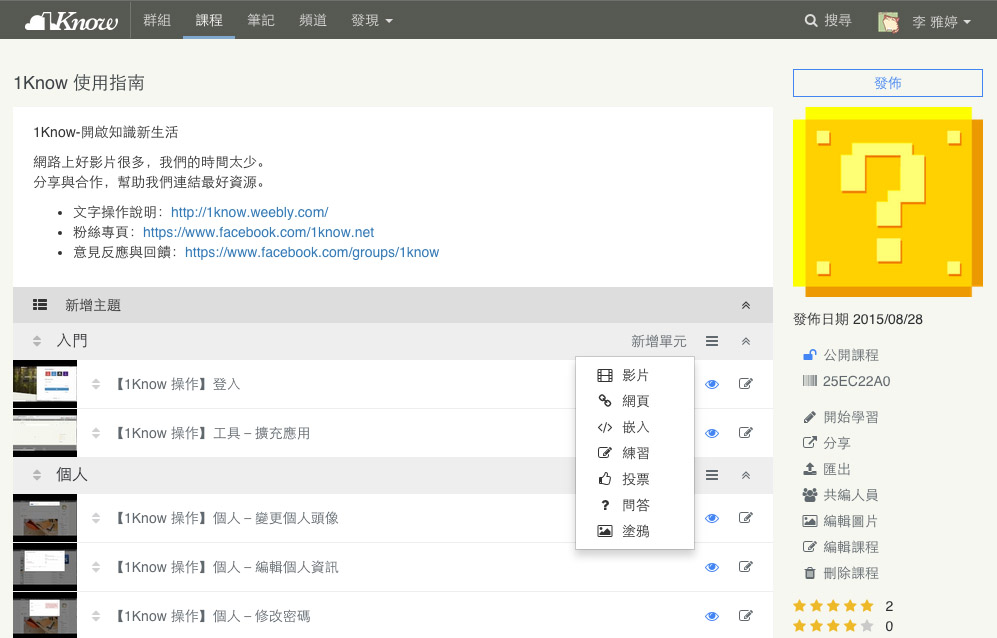Collapse all topics with 新增主題 chevron
Image resolution: width=997 pixels, height=638 pixels.
click(746, 305)
